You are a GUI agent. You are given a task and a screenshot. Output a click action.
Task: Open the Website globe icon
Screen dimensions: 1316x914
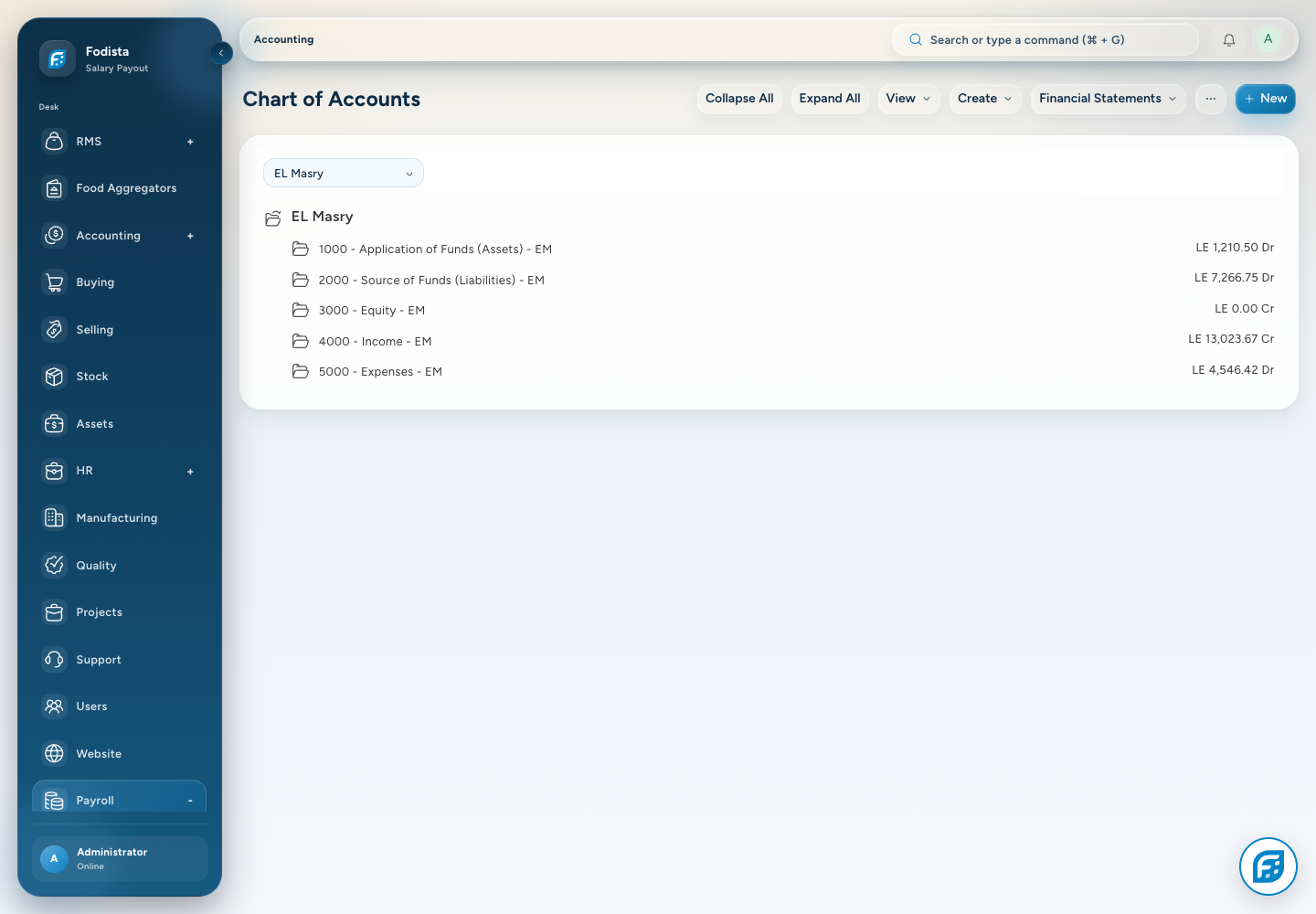(x=55, y=754)
